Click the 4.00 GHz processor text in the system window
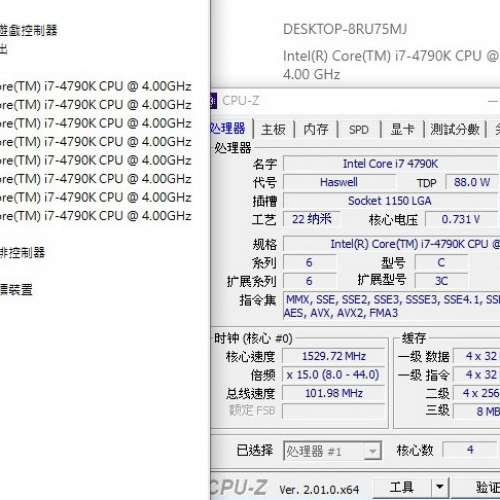Image resolution: width=500 pixels, height=500 pixels. tap(311, 74)
